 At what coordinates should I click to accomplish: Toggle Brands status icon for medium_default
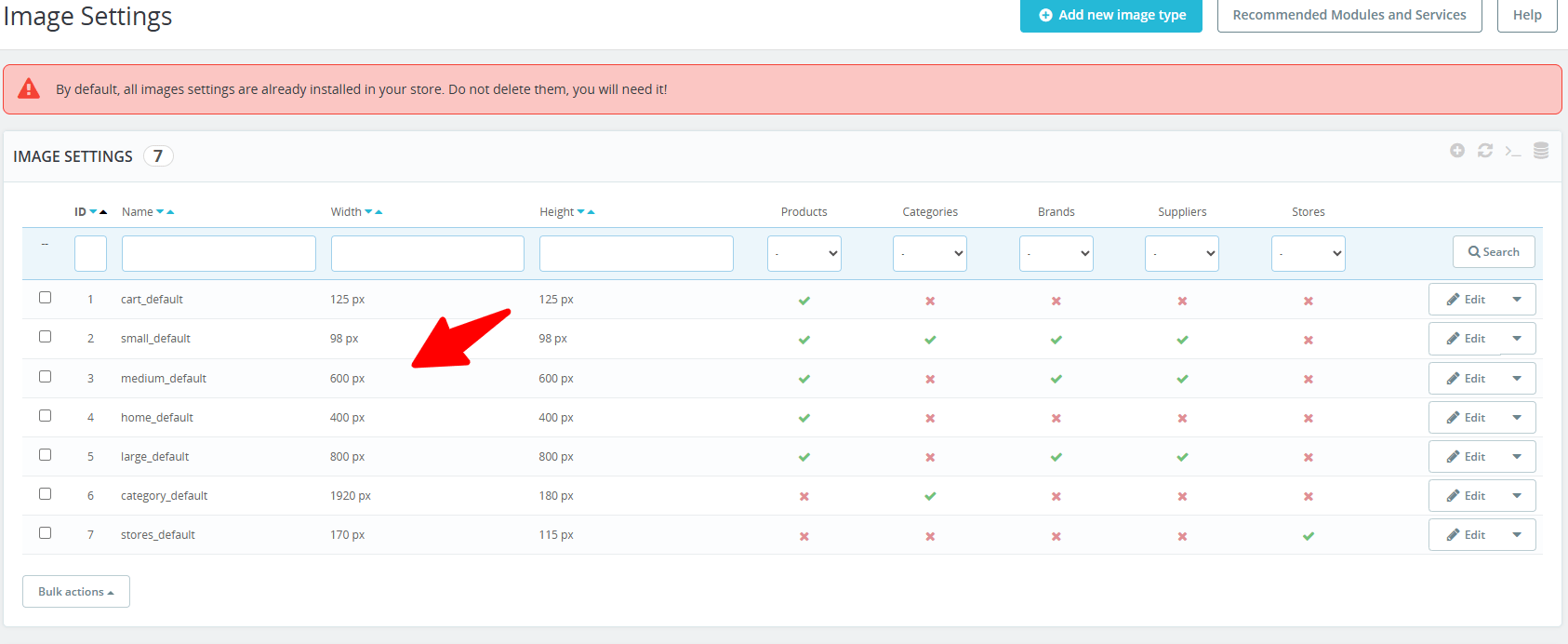click(x=1056, y=379)
